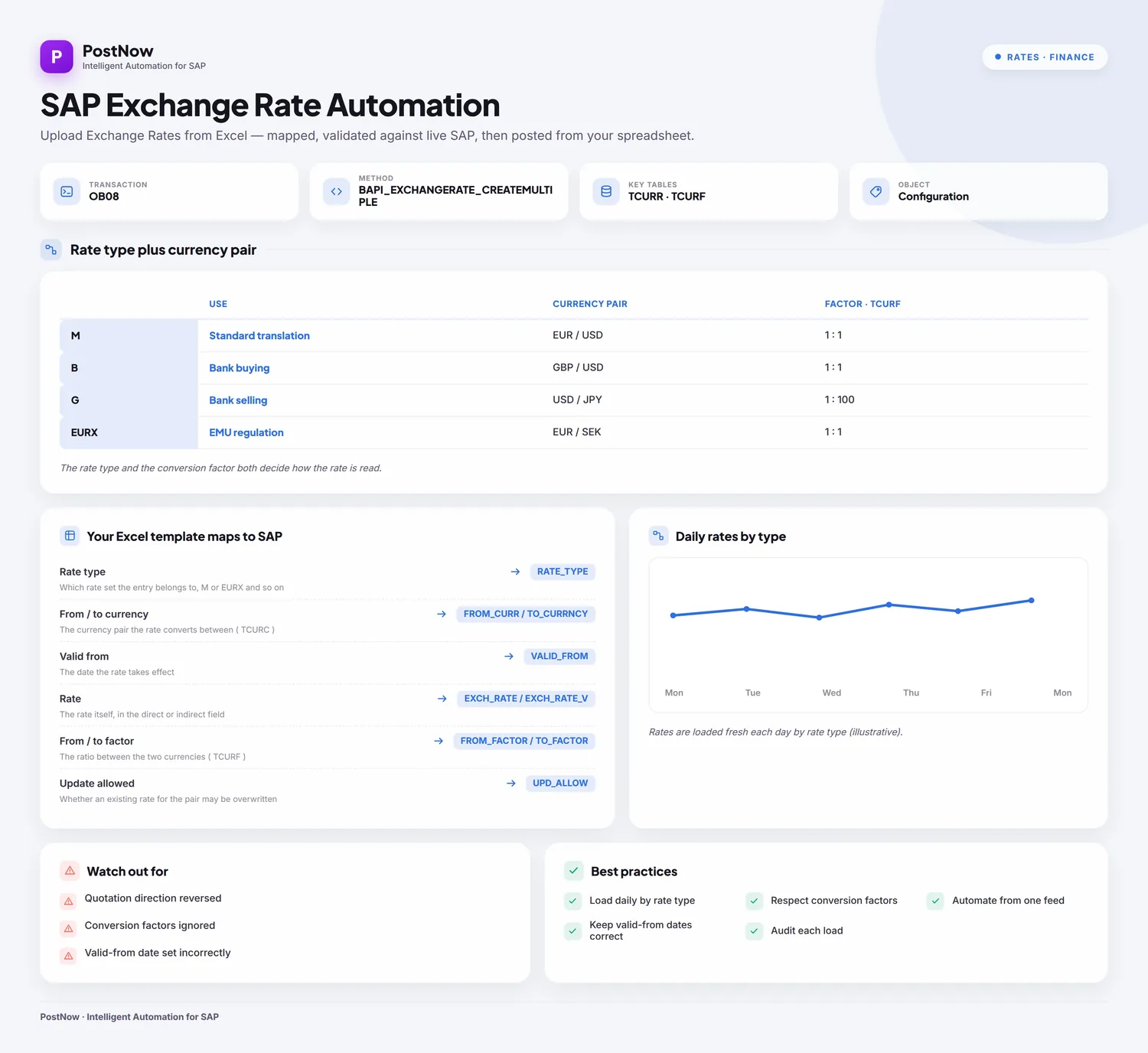Viewport: 1148px width, 1053px height.
Task: Click the EUR / SEK currency pair cell
Action: pyautogui.click(x=577, y=432)
